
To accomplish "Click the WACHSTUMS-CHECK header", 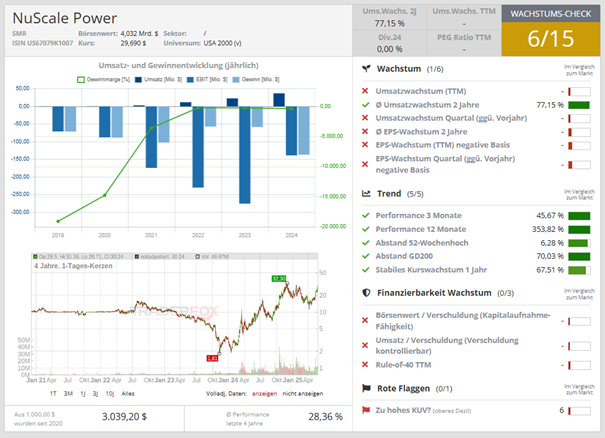I will coord(551,14).
